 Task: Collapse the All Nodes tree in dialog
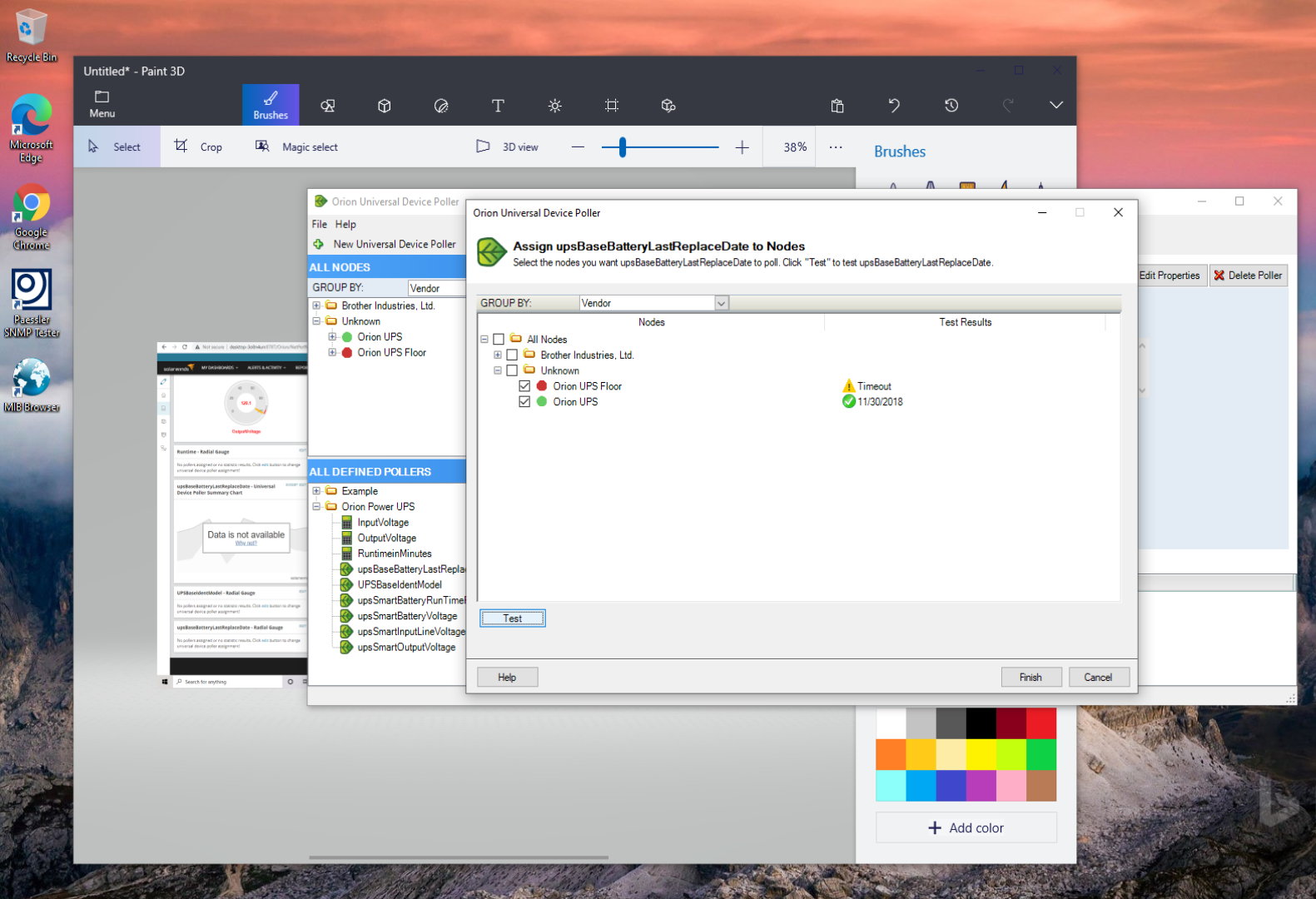tap(484, 340)
